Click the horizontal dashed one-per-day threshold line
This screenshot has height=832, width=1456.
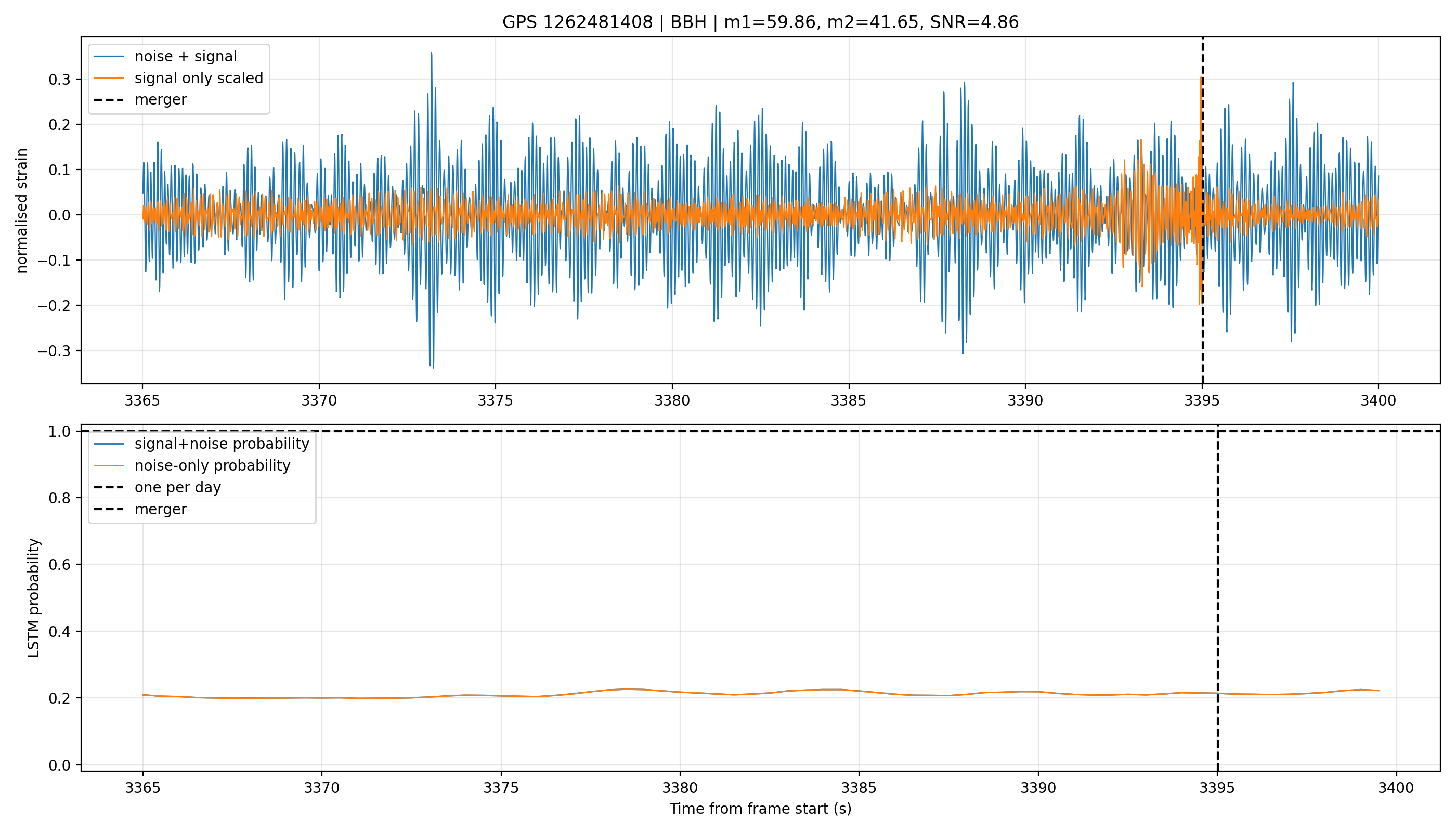(x=761, y=431)
